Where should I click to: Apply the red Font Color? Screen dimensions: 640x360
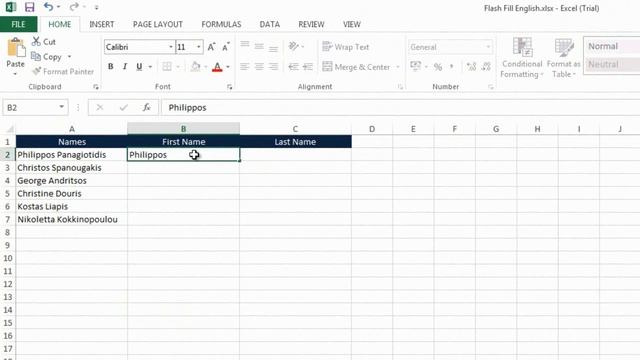point(217,67)
